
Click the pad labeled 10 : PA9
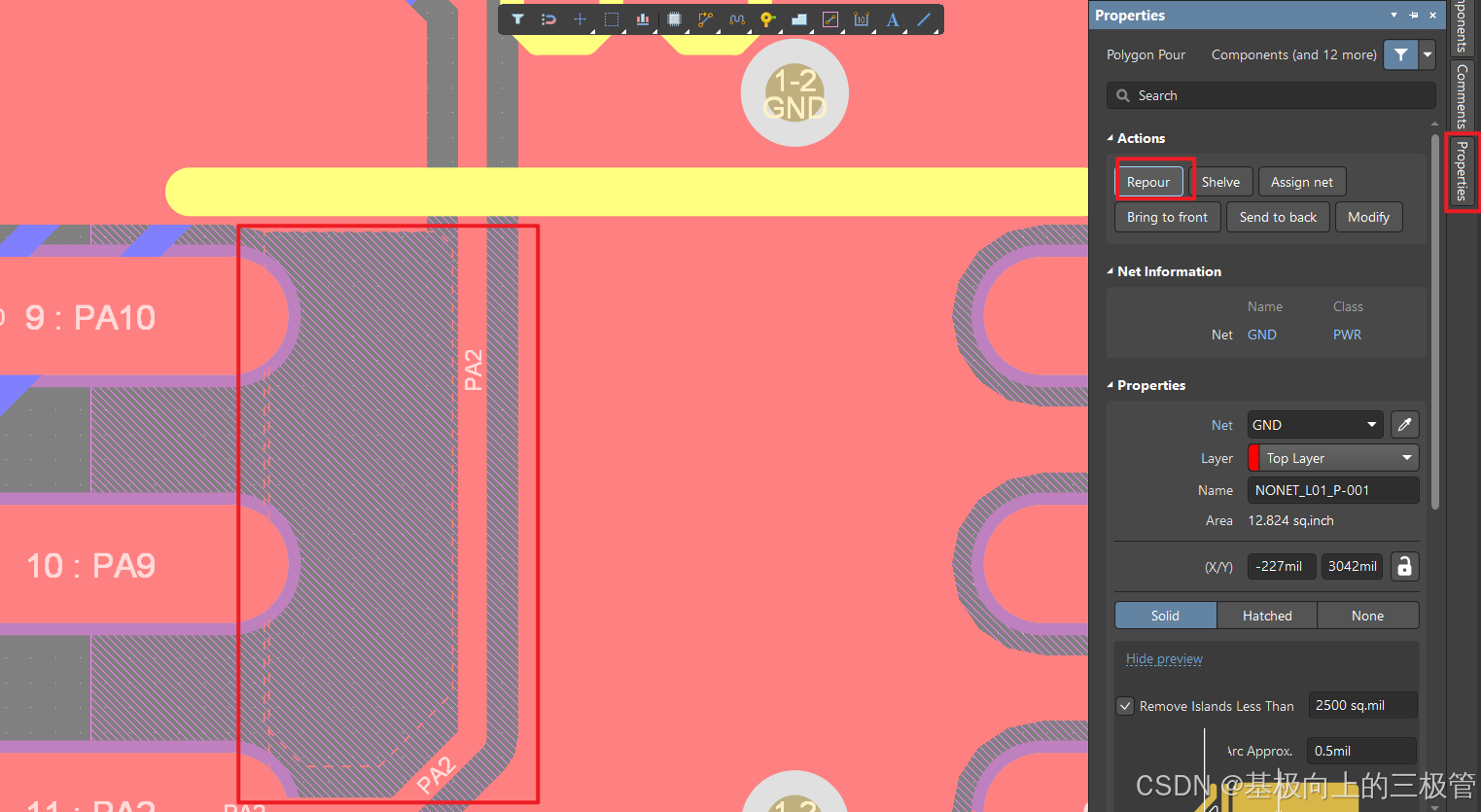pos(146,566)
